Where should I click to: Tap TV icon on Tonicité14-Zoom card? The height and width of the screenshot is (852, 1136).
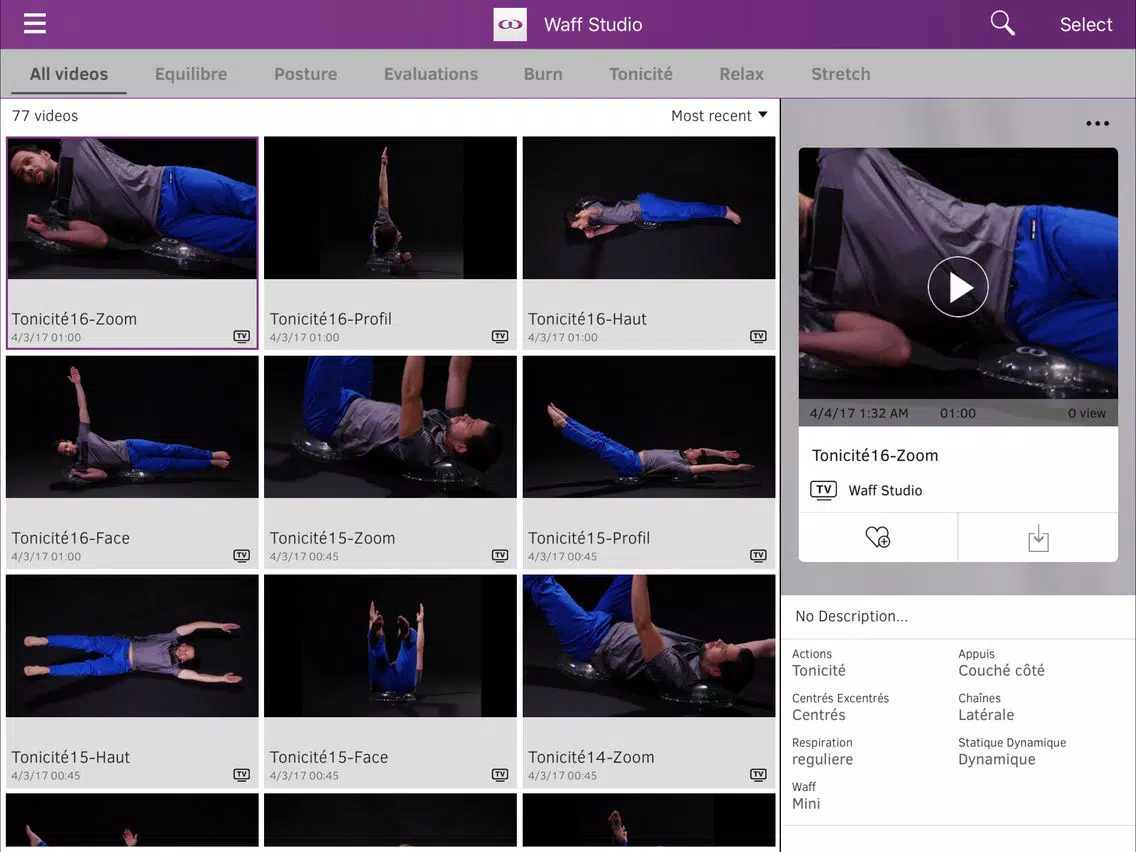click(759, 774)
